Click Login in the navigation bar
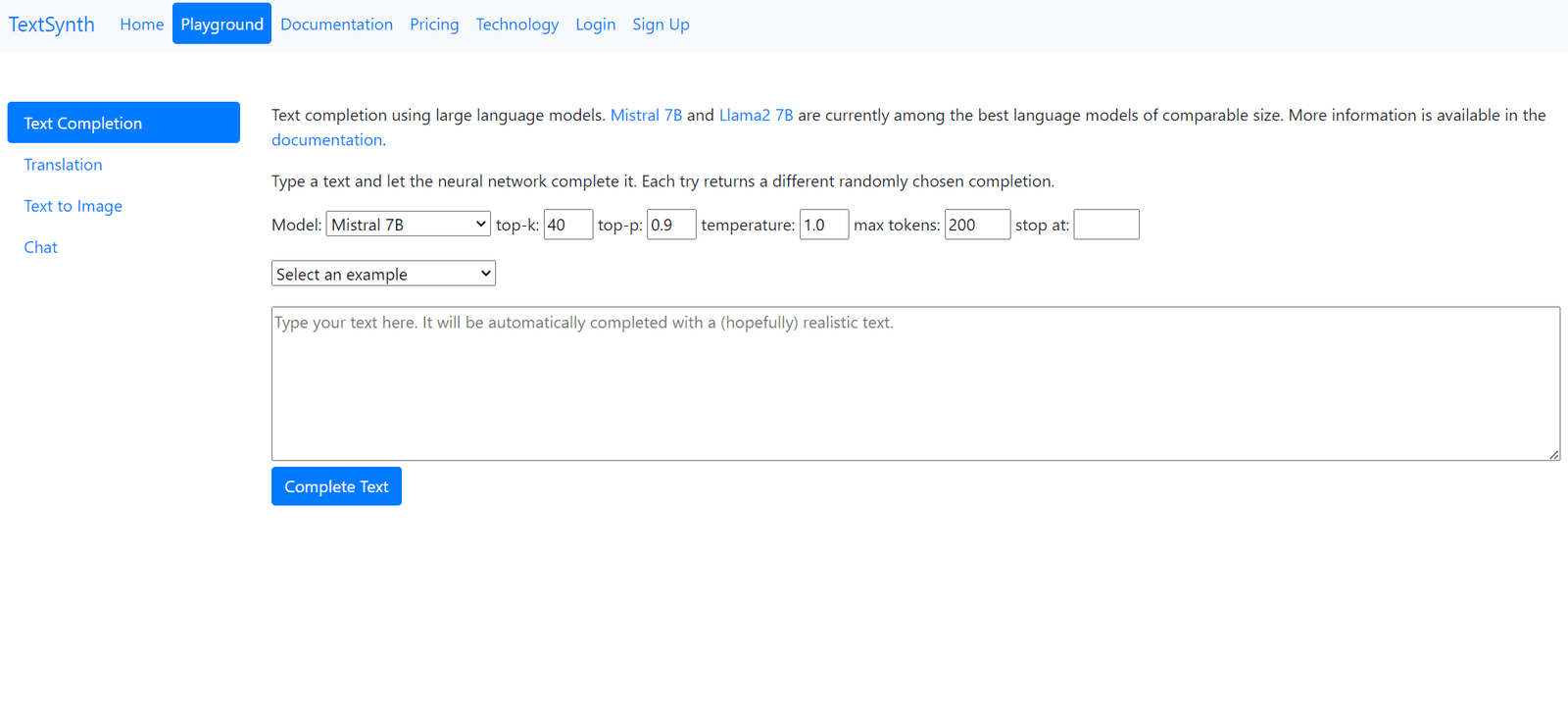This screenshot has height=708, width=1568. click(x=595, y=25)
